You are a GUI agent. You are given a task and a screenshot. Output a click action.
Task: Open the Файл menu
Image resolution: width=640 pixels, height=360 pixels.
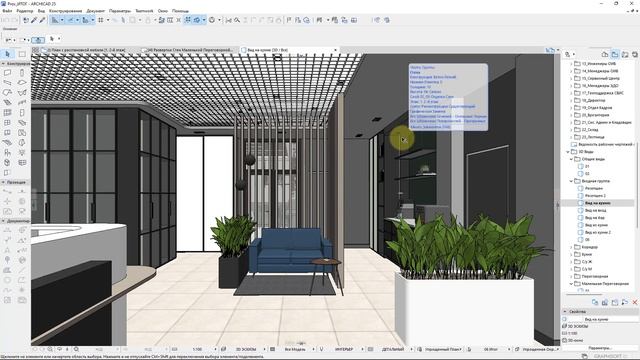pos(7,11)
